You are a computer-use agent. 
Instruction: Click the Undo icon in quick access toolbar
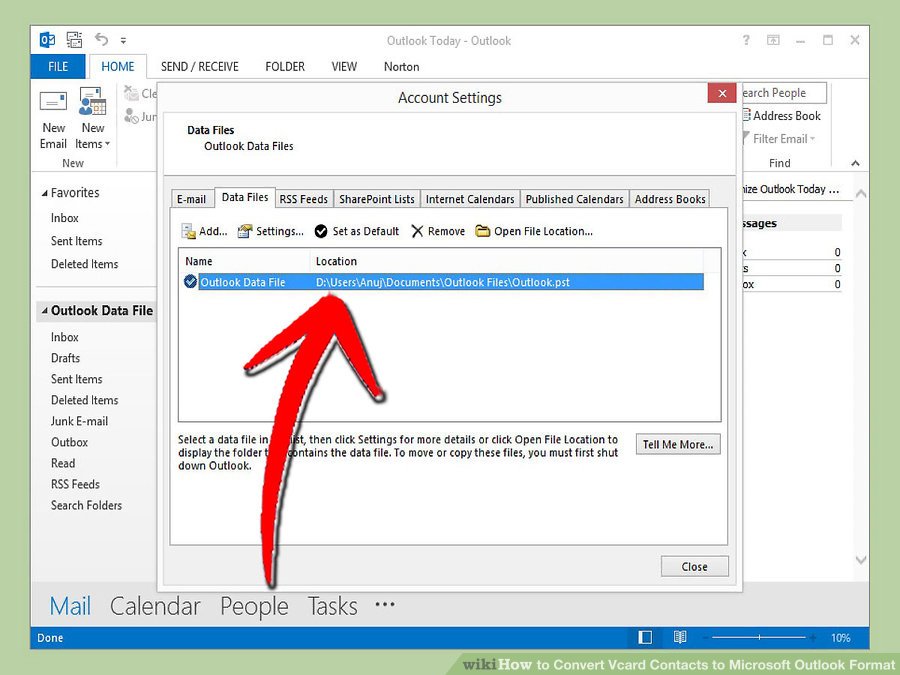[x=100, y=40]
